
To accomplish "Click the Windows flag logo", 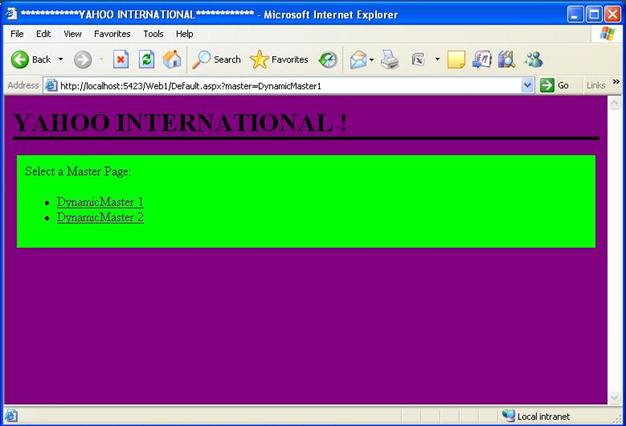I will (608, 34).
